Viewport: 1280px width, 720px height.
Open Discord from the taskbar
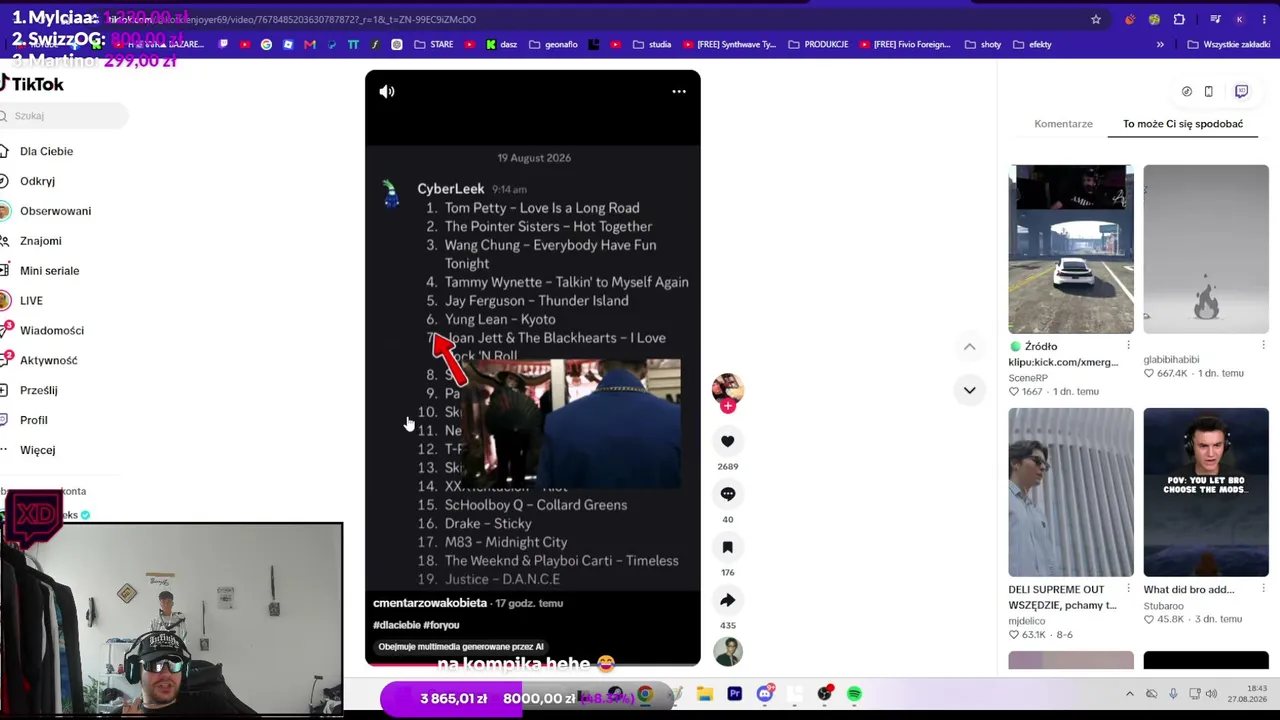765,694
